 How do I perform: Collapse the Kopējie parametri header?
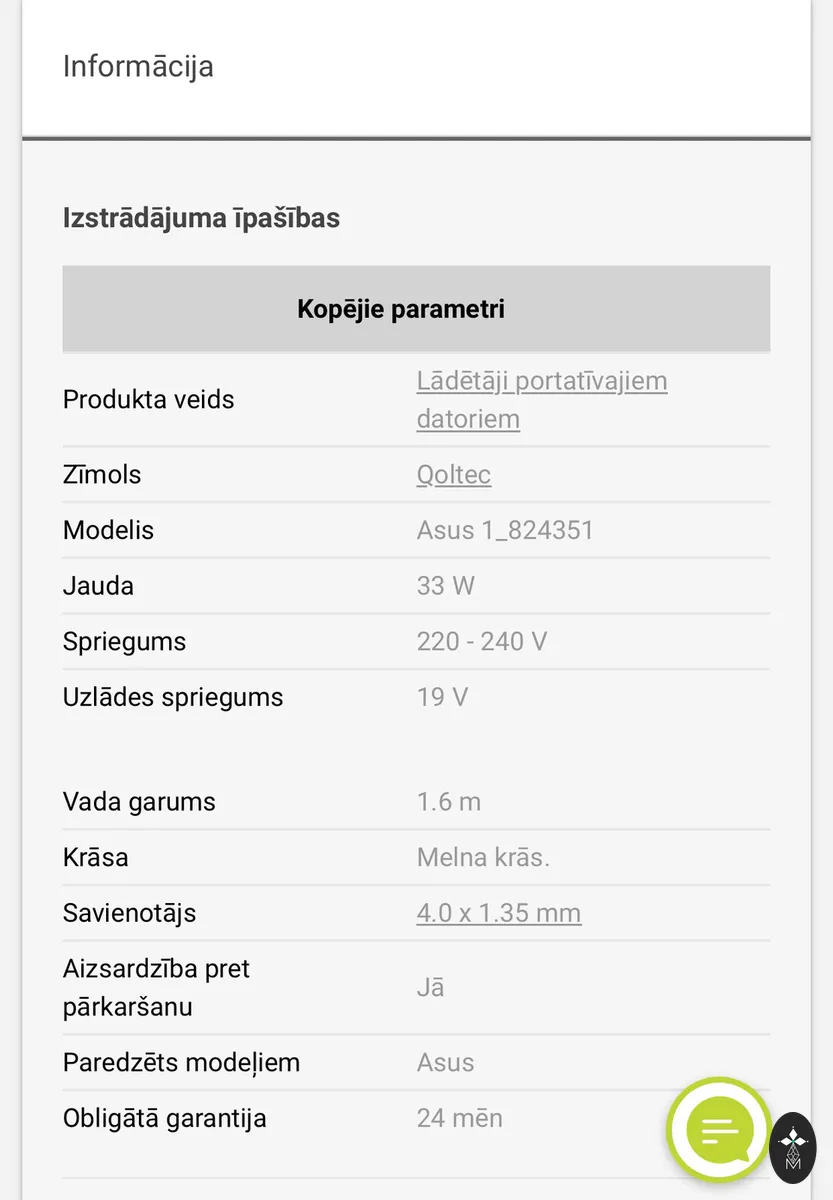point(416,309)
